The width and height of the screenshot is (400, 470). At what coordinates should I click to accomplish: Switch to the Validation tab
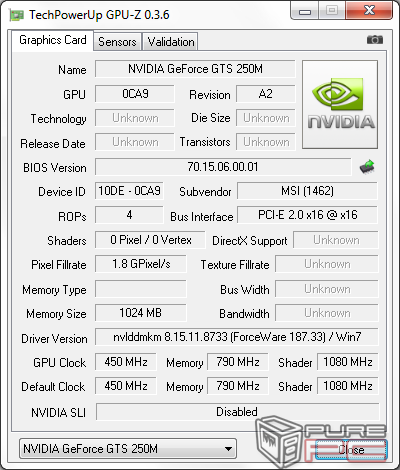click(x=171, y=42)
